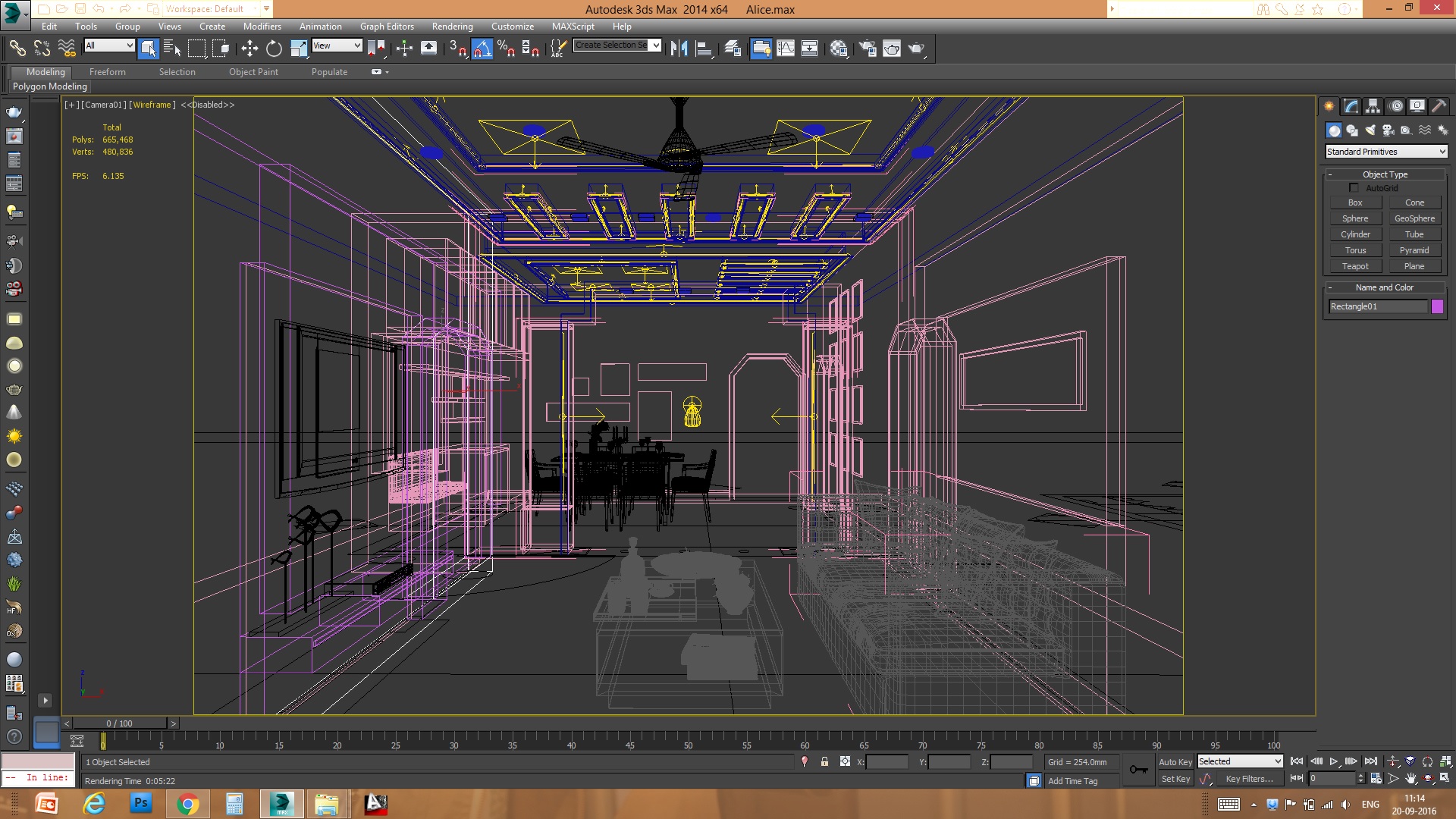Select the Lights category icon
Viewport: 1456px width, 819px height.
tap(1370, 130)
